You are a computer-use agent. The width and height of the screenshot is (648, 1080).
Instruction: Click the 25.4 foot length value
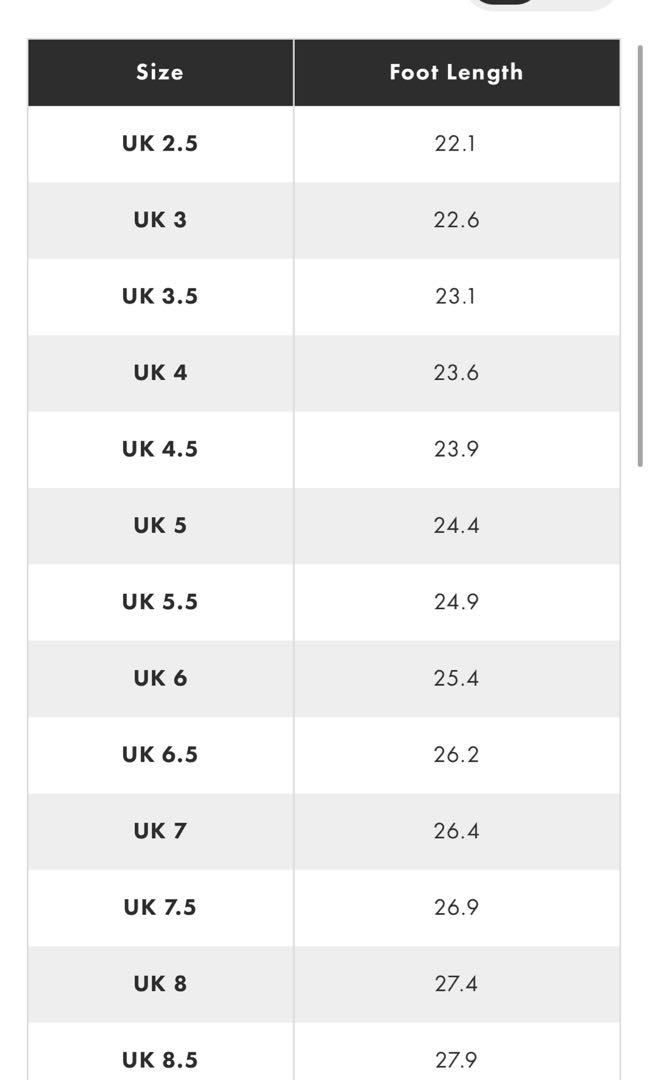456,678
